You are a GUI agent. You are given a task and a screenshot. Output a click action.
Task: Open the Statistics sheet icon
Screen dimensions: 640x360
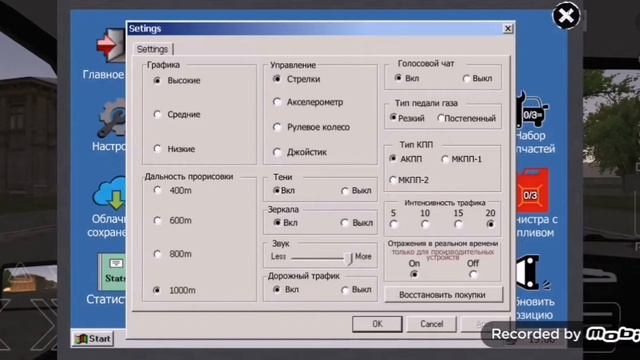pos(112,272)
